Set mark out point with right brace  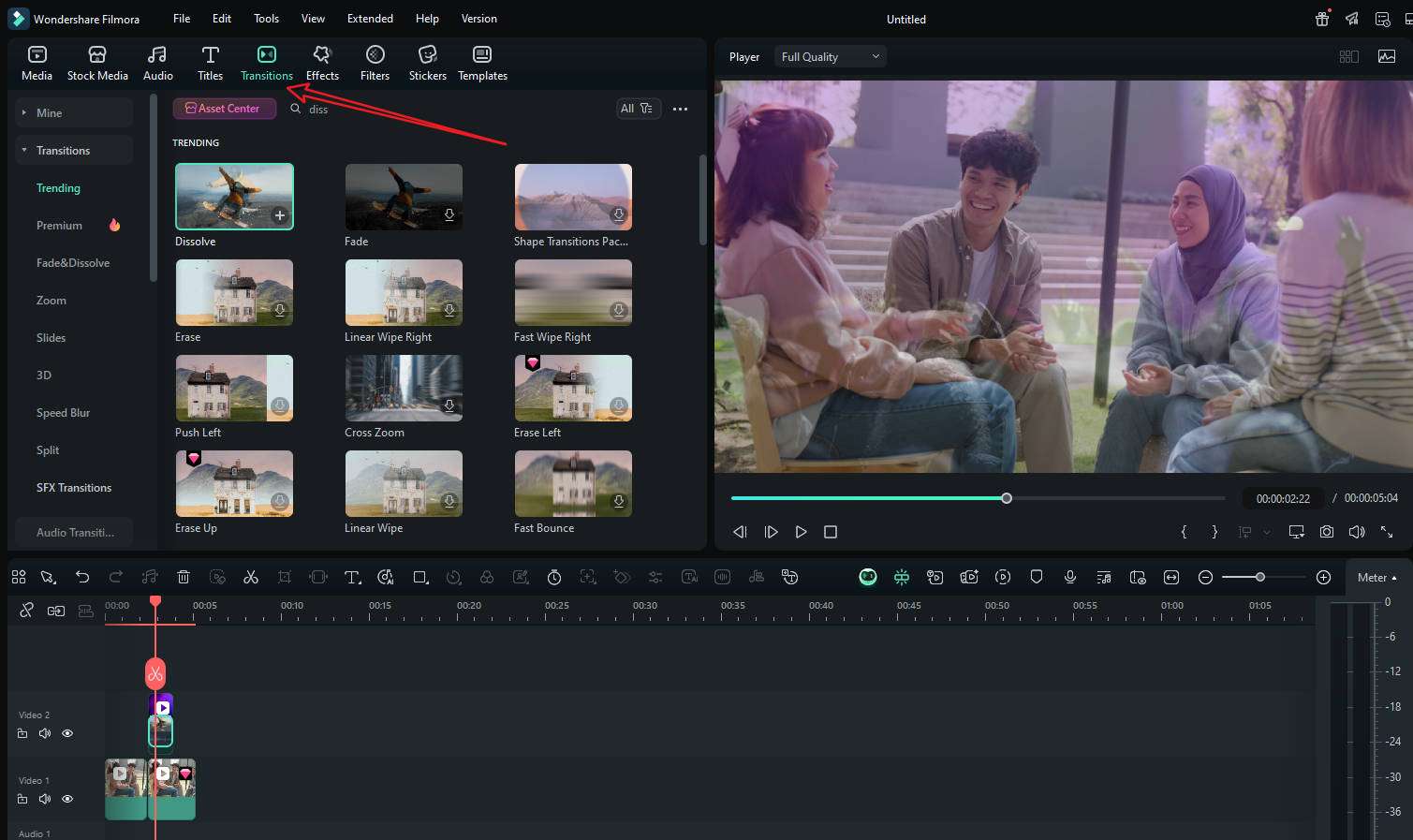click(1214, 532)
